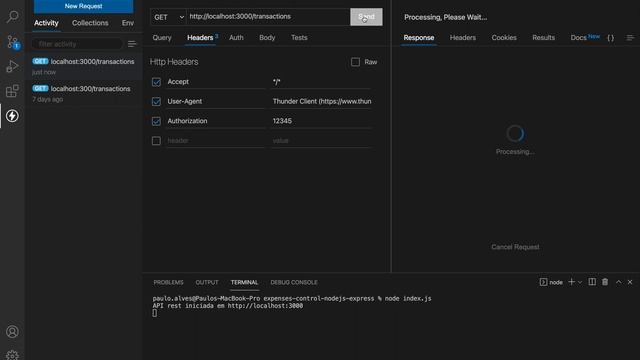Open localhost:300/transactions activity entry

pos(83,93)
